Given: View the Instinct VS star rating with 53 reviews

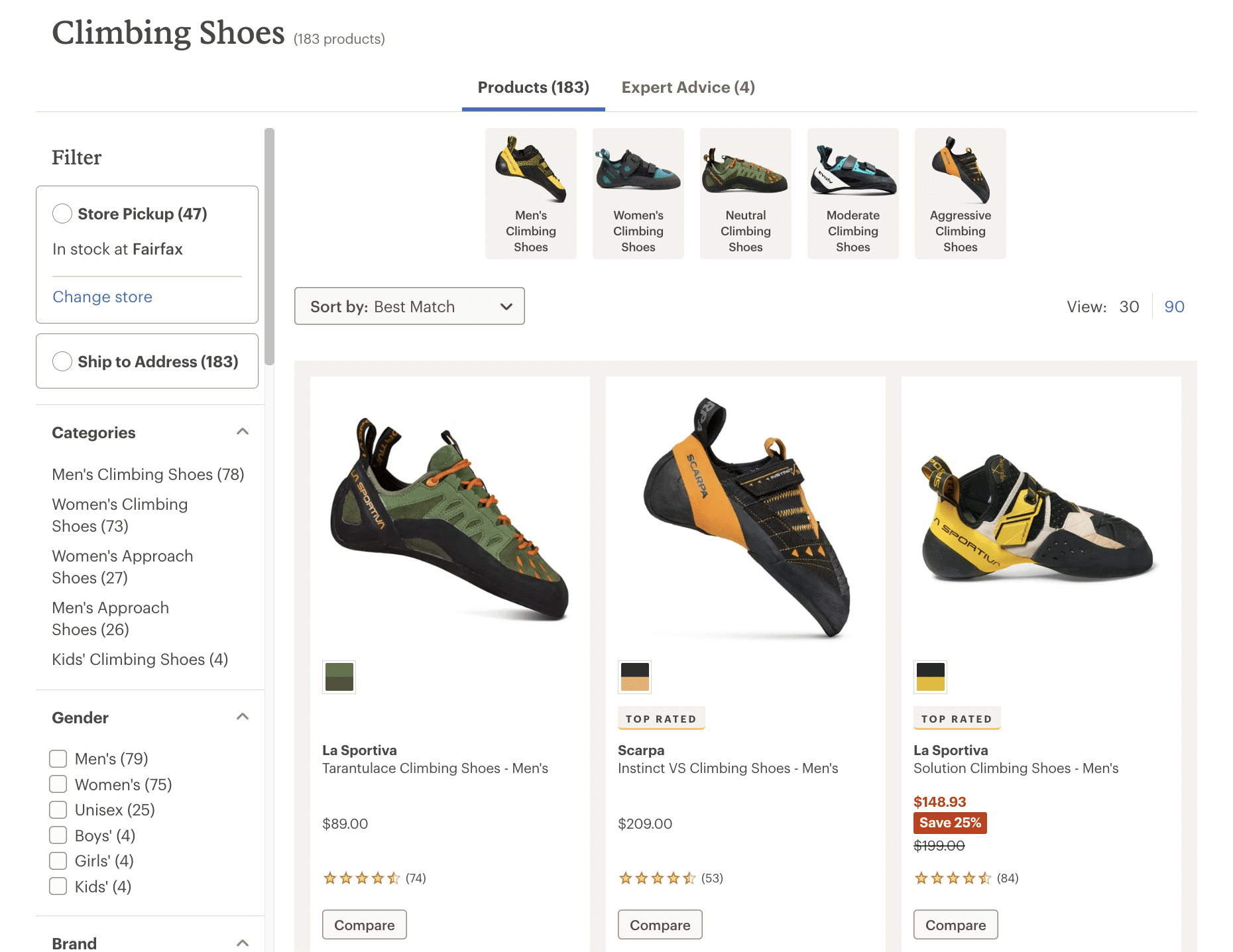Looking at the screenshot, I should pos(670,878).
